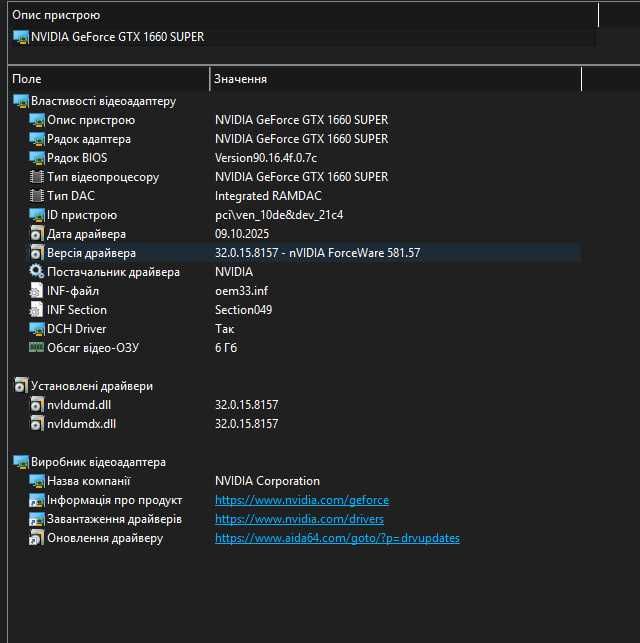Click the icon beside Оновлення драйверу
This screenshot has width=640, height=643.
pyautogui.click(x=36, y=538)
